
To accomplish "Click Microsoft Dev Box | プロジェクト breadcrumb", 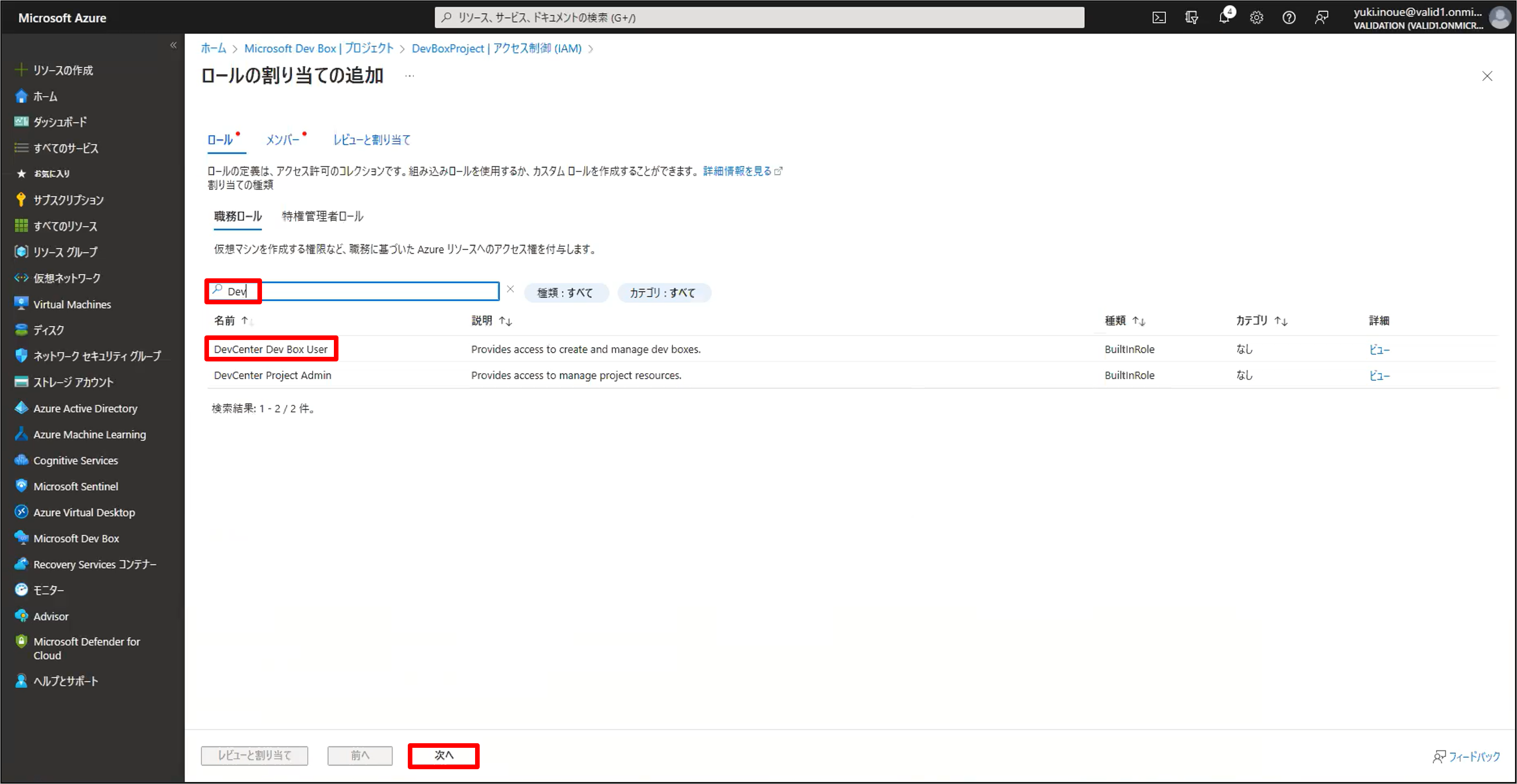I will pos(319,48).
